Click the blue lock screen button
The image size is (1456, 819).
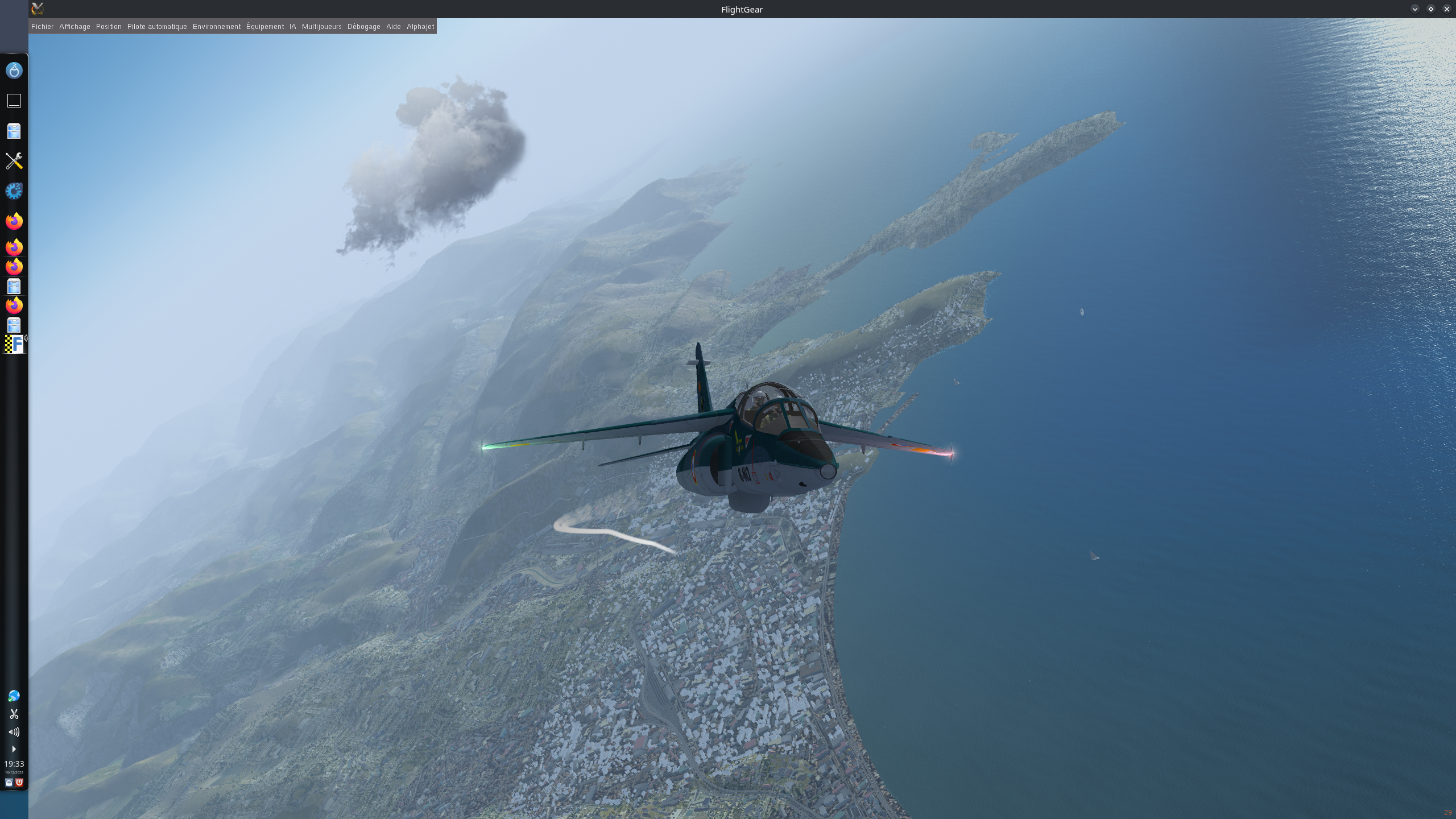click(9, 783)
